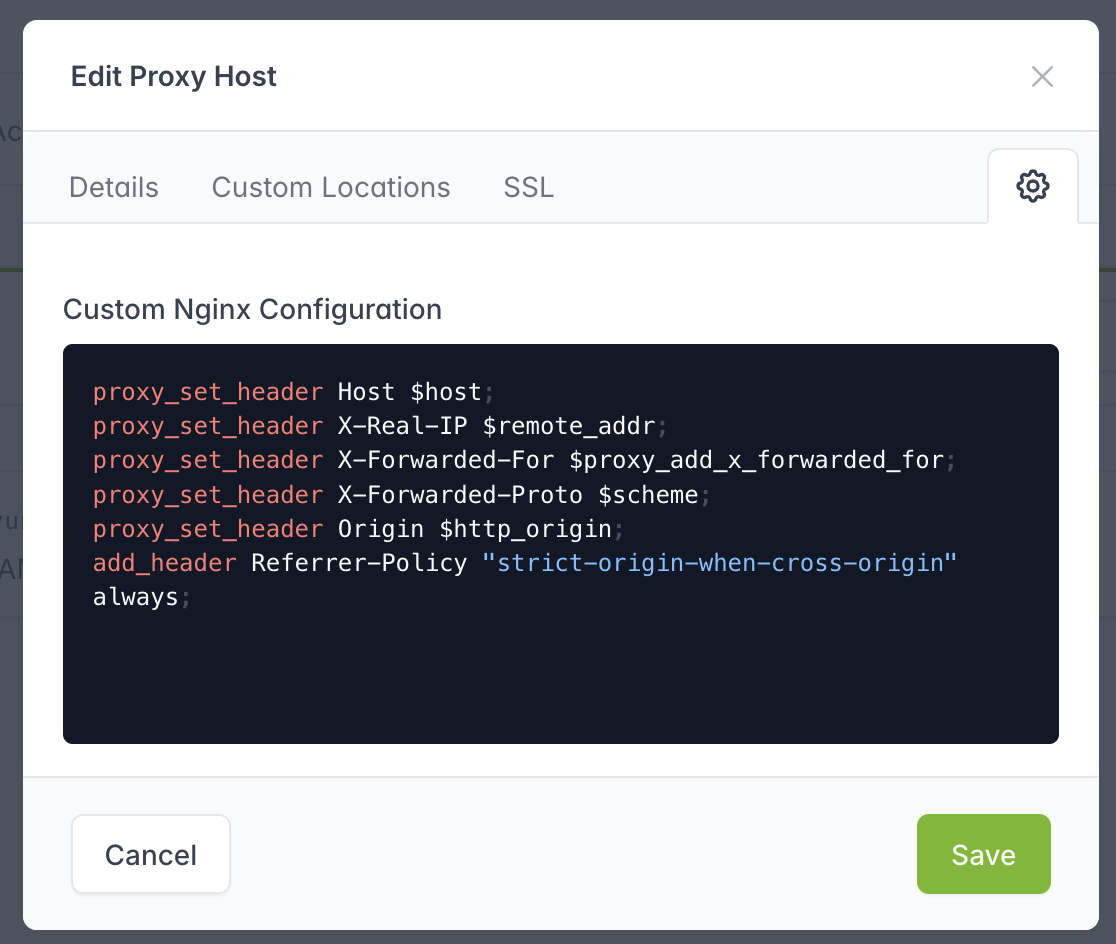This screenshot has width=1116, height=944.
Task: Click the line setting Host $host
Action: click(x=293, y=392)
